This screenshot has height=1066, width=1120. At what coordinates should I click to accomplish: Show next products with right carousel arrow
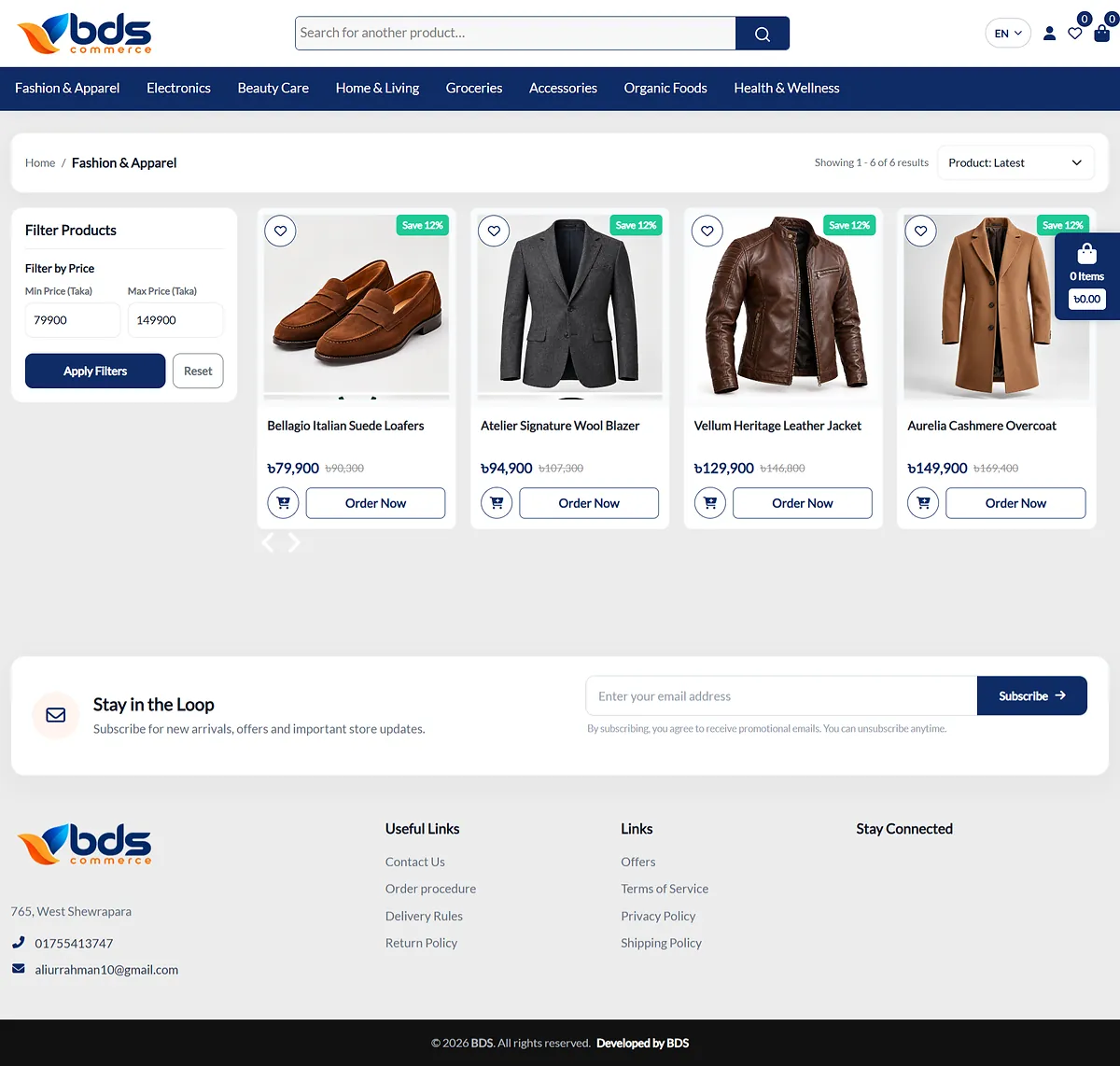pos(294,542)
